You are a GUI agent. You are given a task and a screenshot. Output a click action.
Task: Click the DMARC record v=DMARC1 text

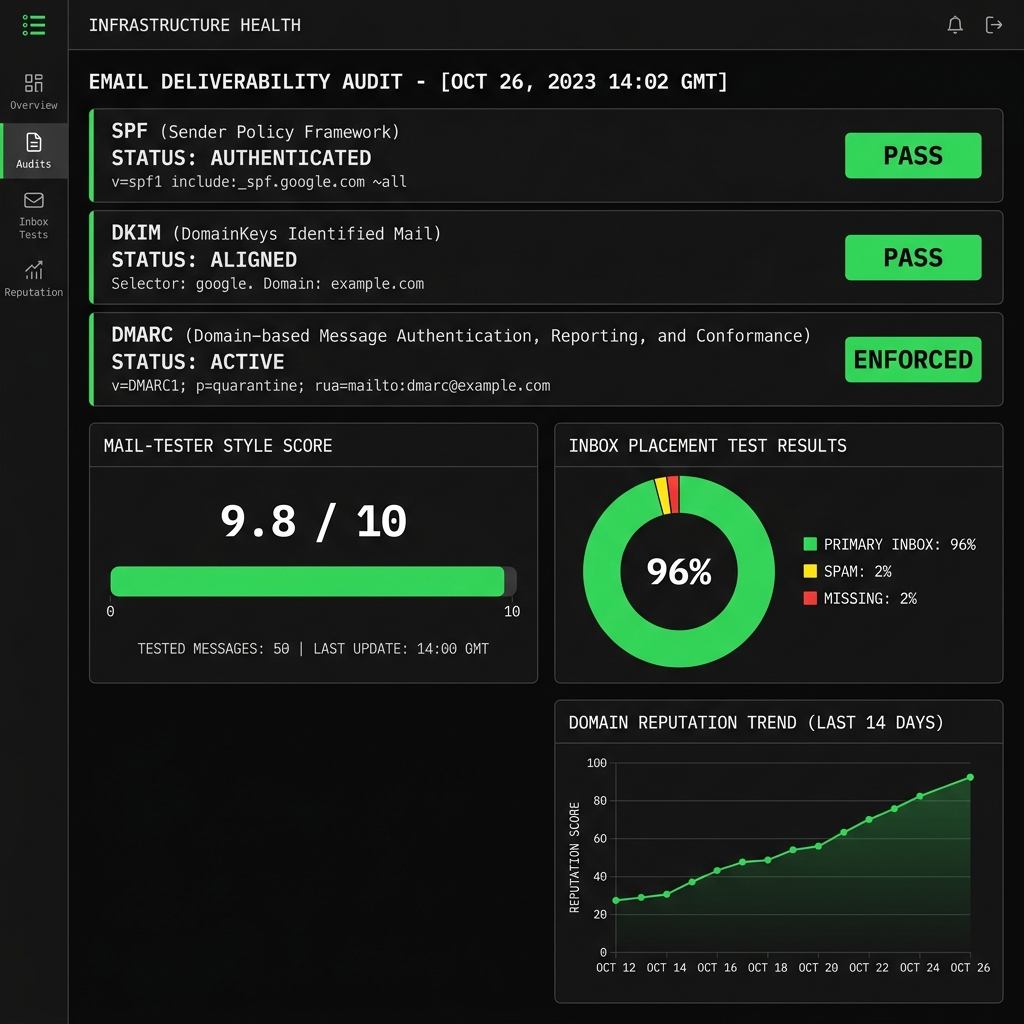point(330,385)
